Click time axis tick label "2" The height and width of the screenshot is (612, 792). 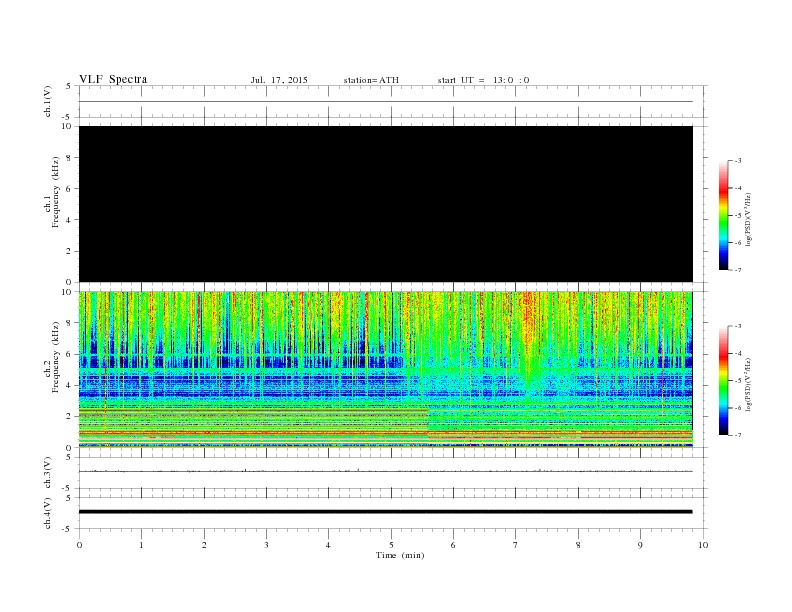tap(204, 545)
